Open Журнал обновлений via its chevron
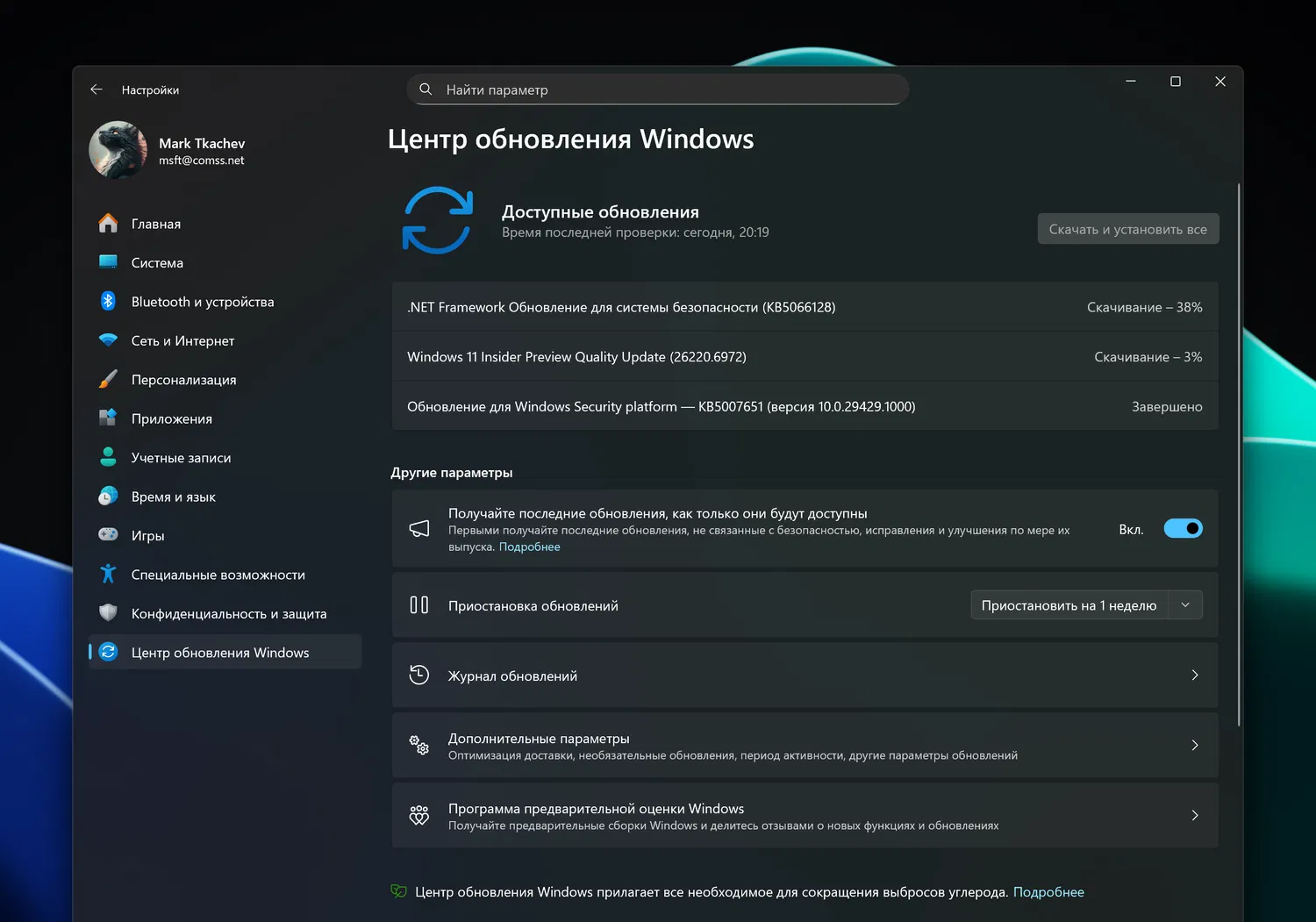This screenshot has height=922, width=1316. point(1195,675)
